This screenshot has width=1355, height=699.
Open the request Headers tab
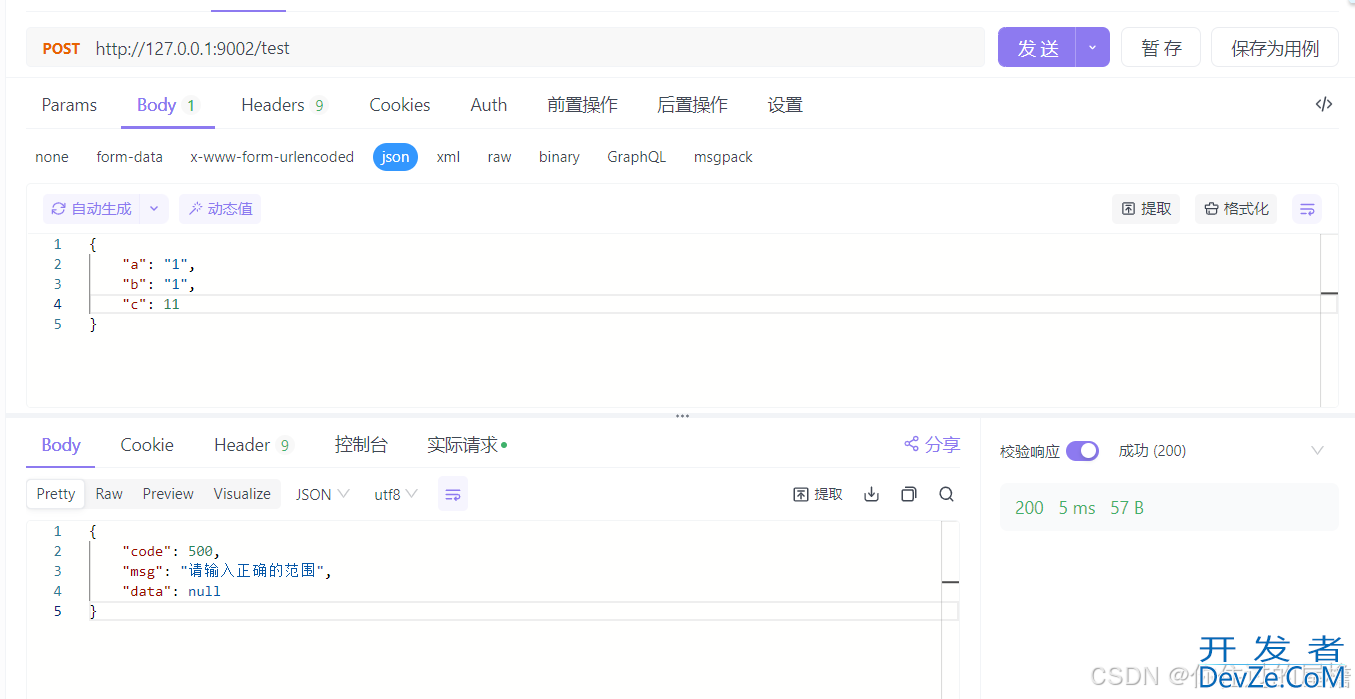(x=284, y=105)
